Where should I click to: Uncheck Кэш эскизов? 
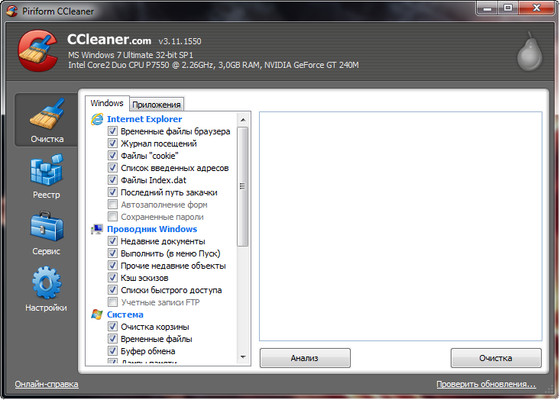(112, 278)
